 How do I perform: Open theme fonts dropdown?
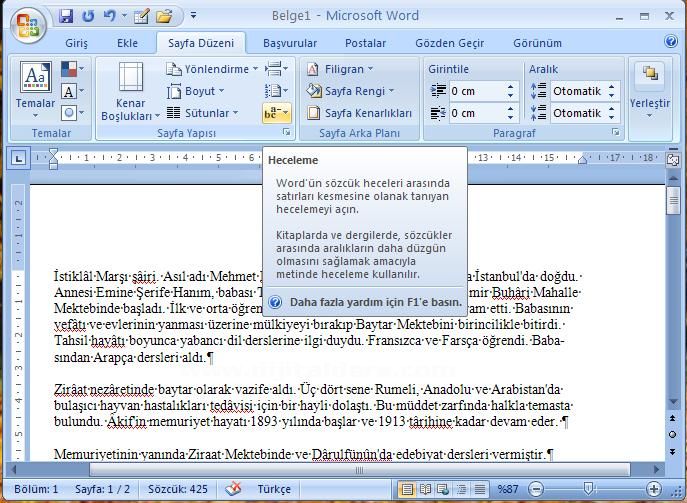tap(72, 91)
